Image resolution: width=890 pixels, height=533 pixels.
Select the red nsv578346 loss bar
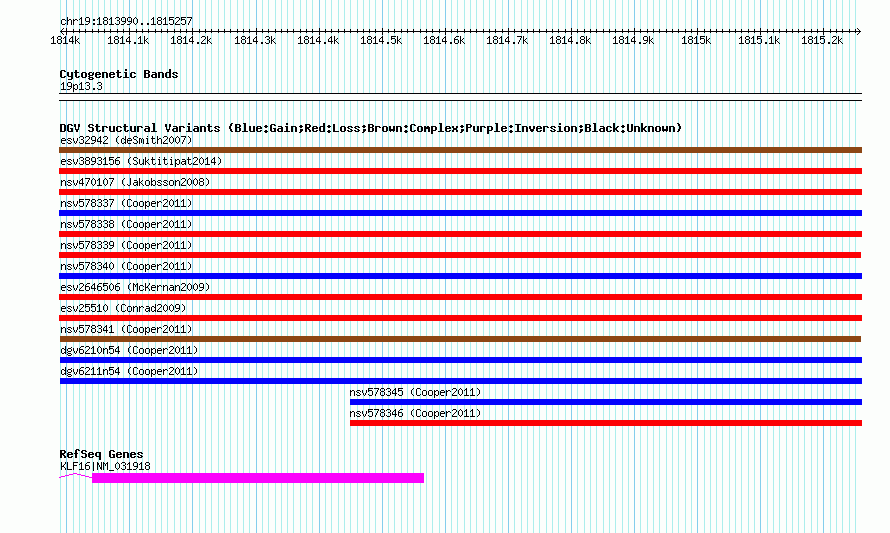point(606,423)
